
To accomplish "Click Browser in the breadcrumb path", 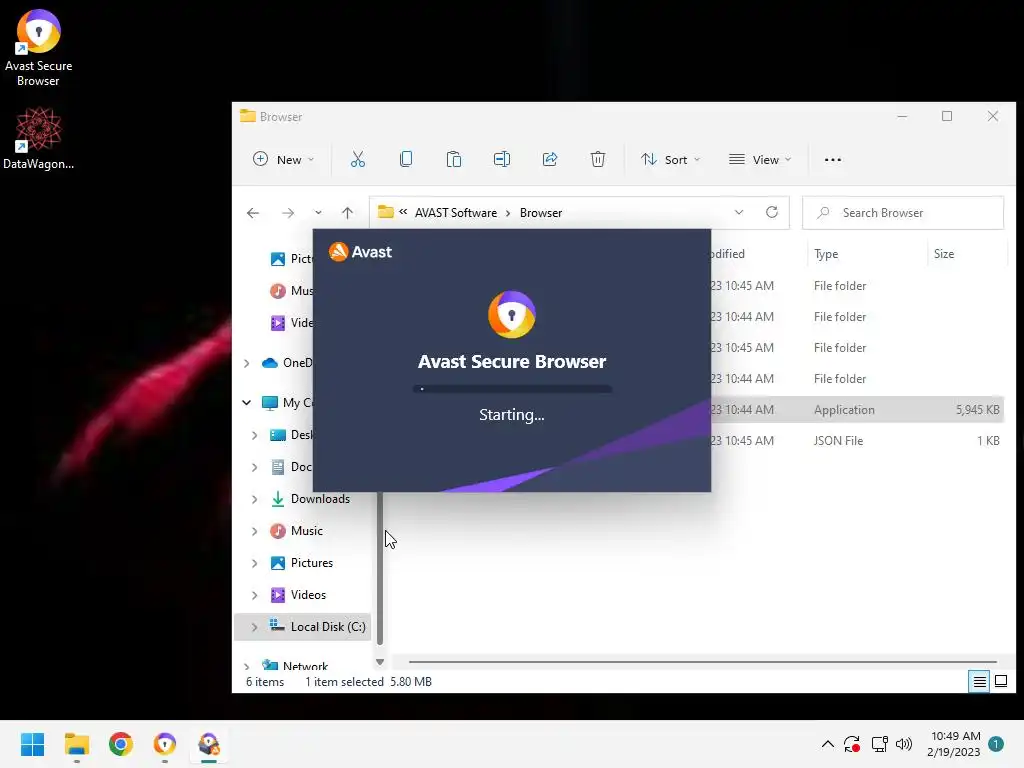I will point(541,213).
